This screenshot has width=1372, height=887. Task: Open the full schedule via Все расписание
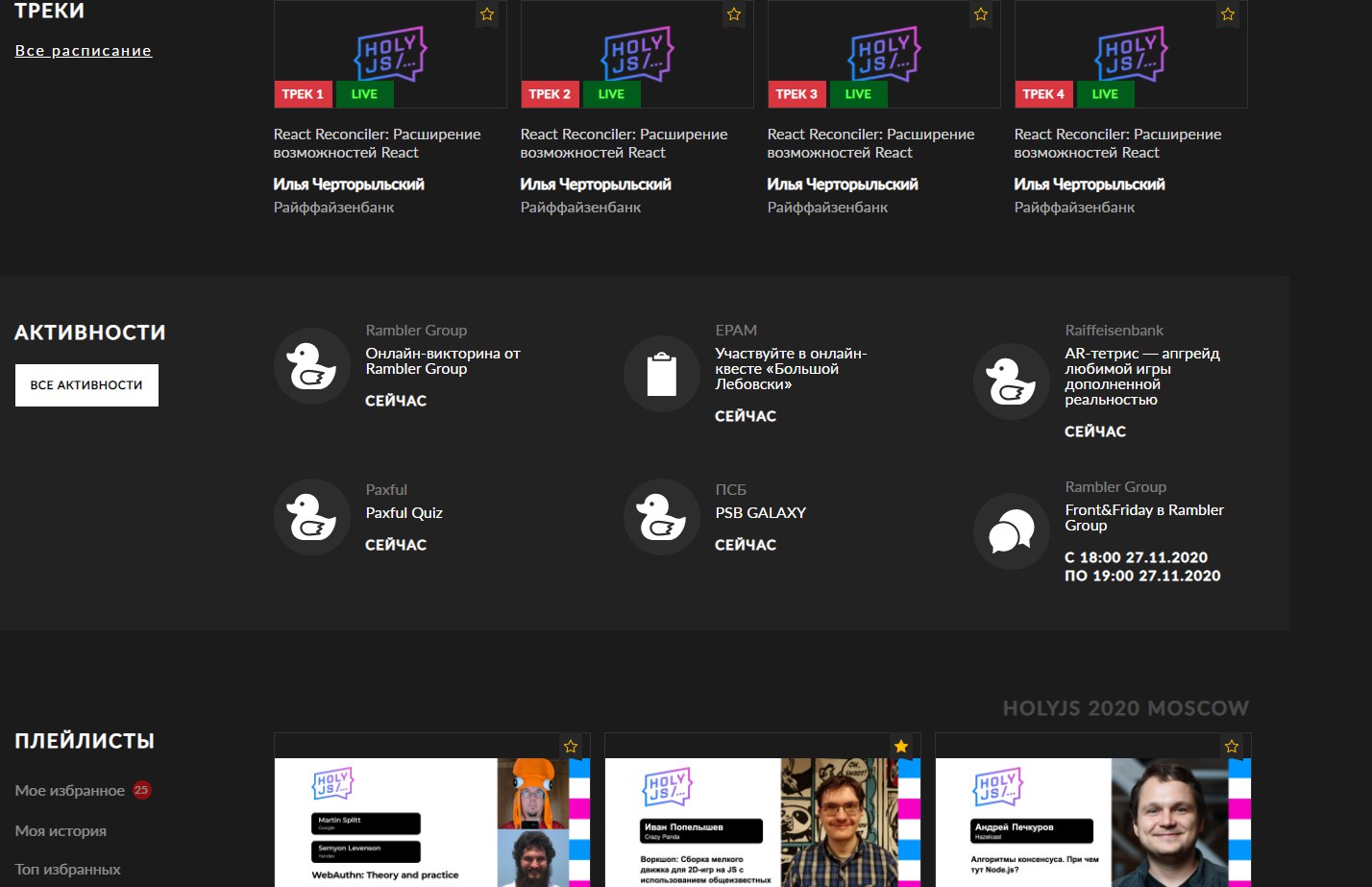84,51
